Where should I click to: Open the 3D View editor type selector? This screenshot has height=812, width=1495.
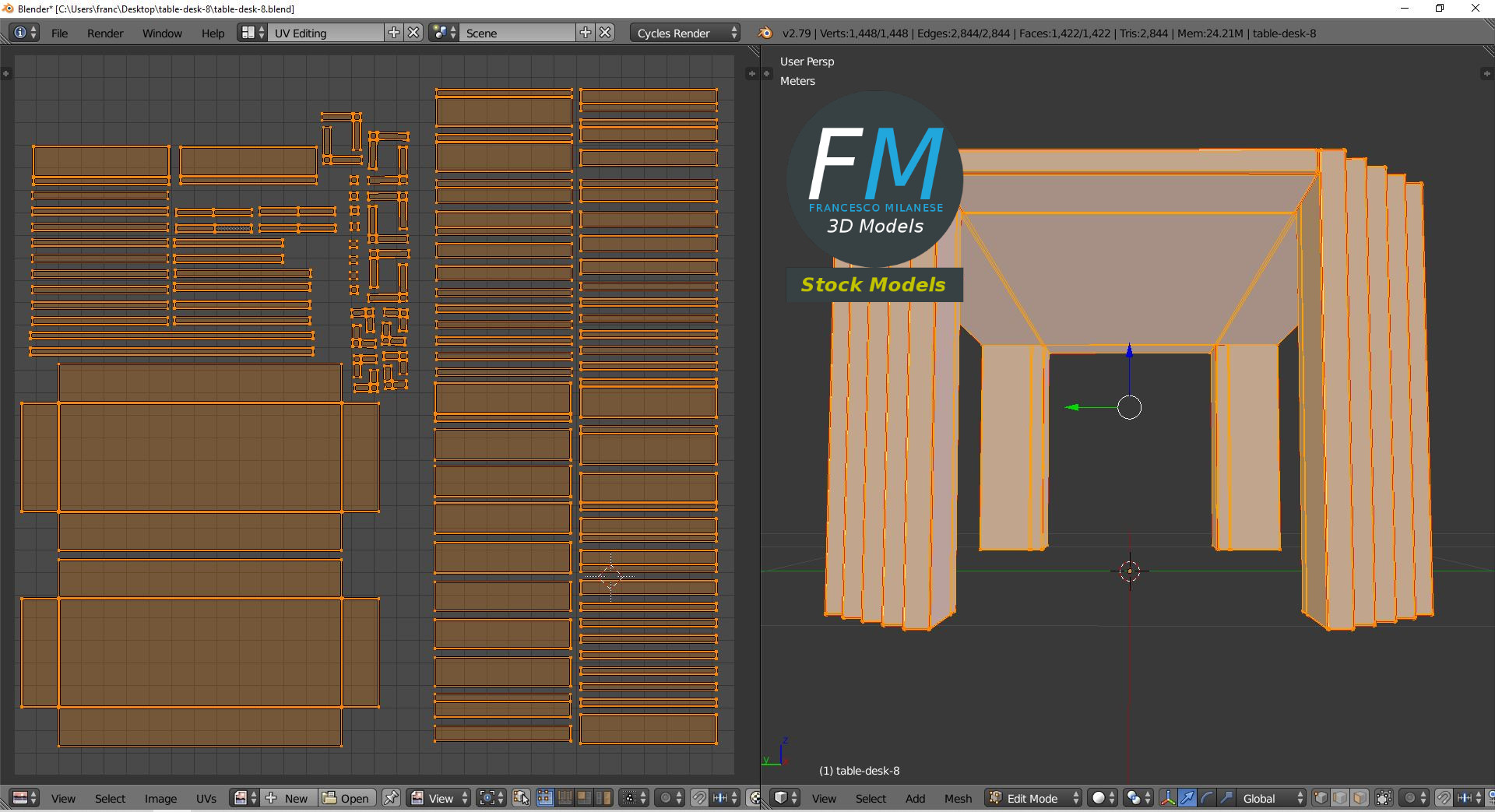[x=786, y=798]
